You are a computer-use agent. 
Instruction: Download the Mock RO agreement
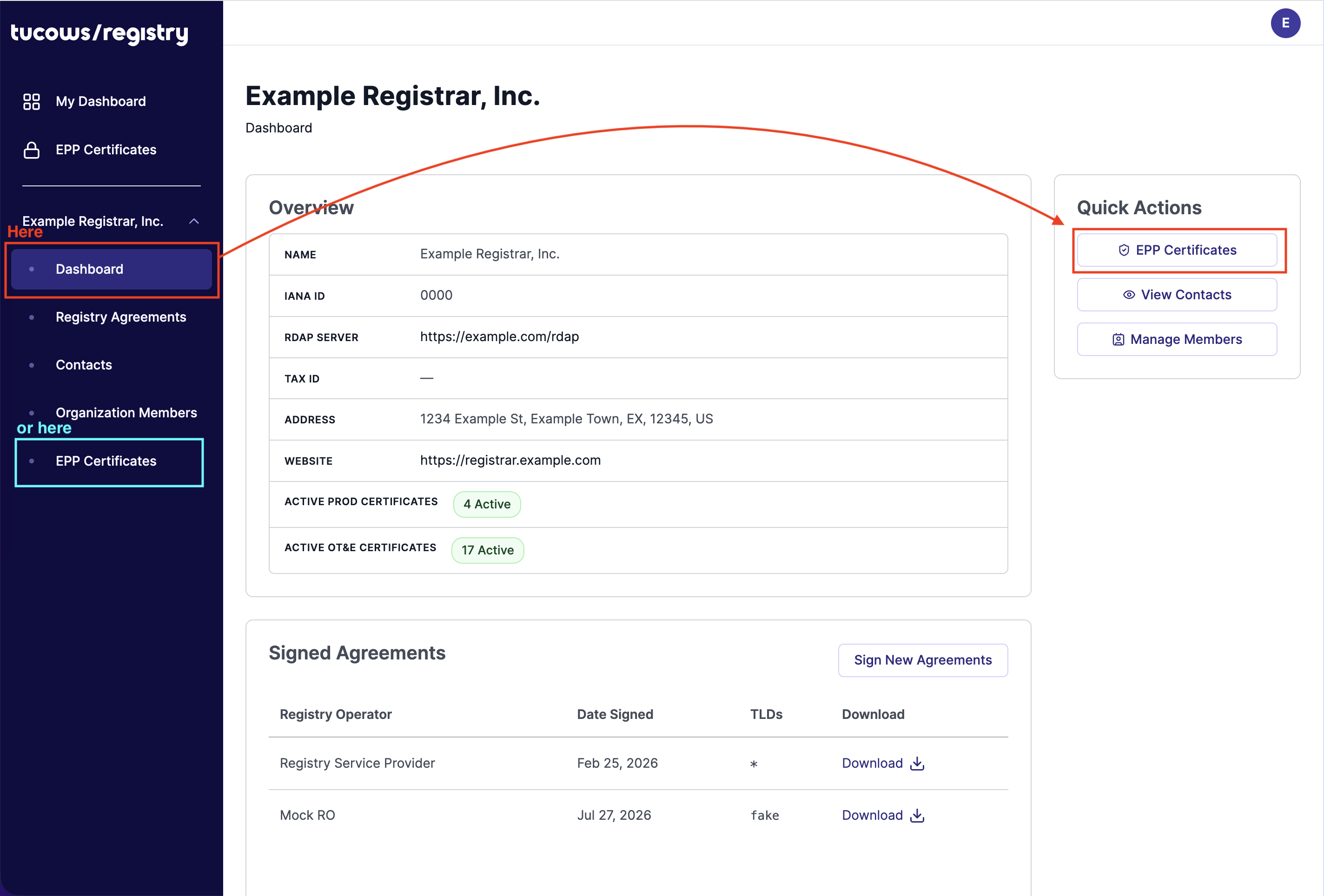coord(882,815)
